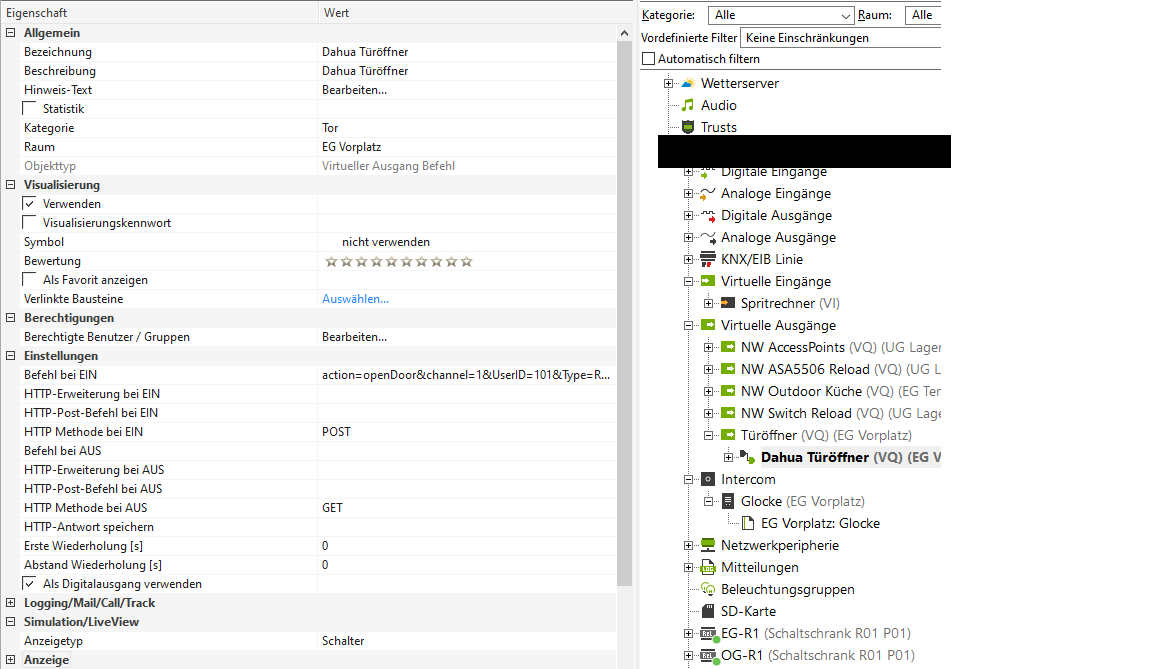Click the Audio music note icon
Image resolution: width=1152 pixels, height=669 pixels.
pos(688,105)
